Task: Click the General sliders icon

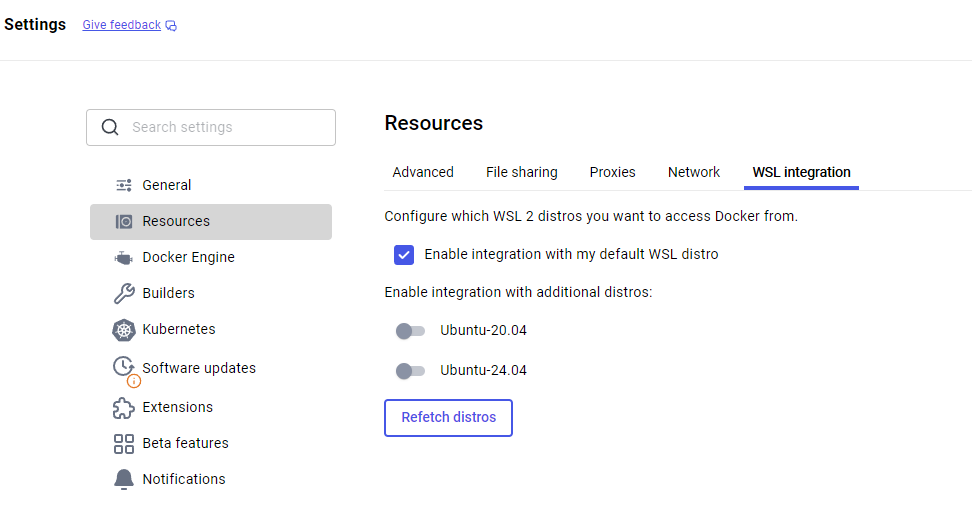Action: click(124, 185)
